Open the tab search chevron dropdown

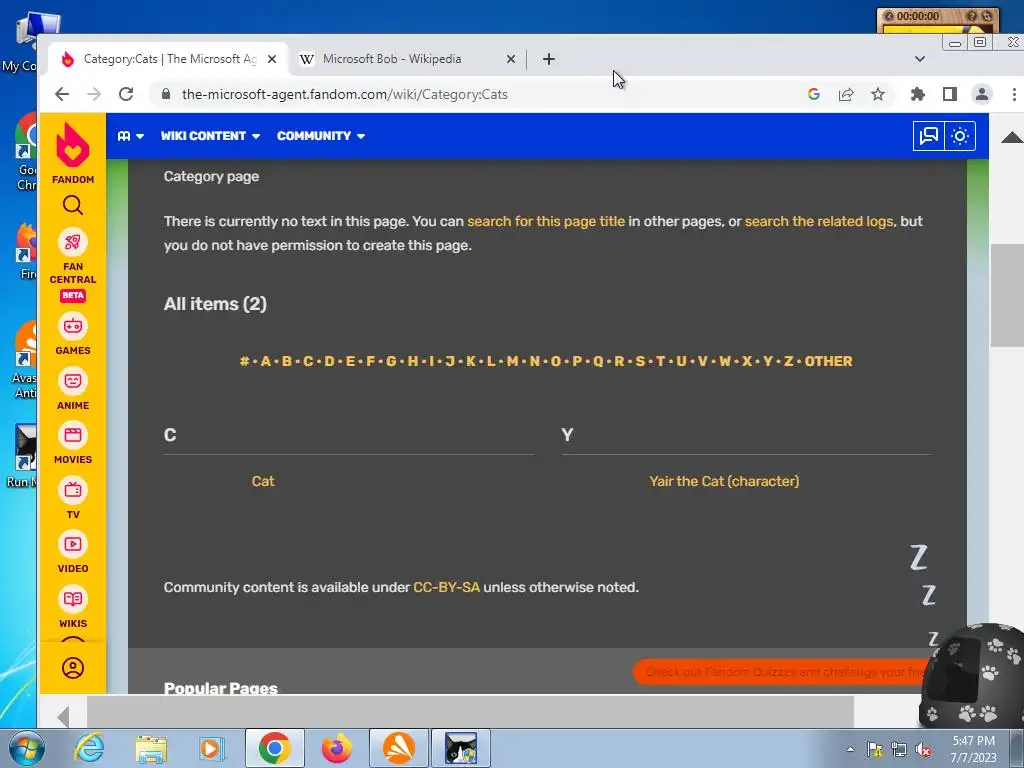(x=920, y=59)
